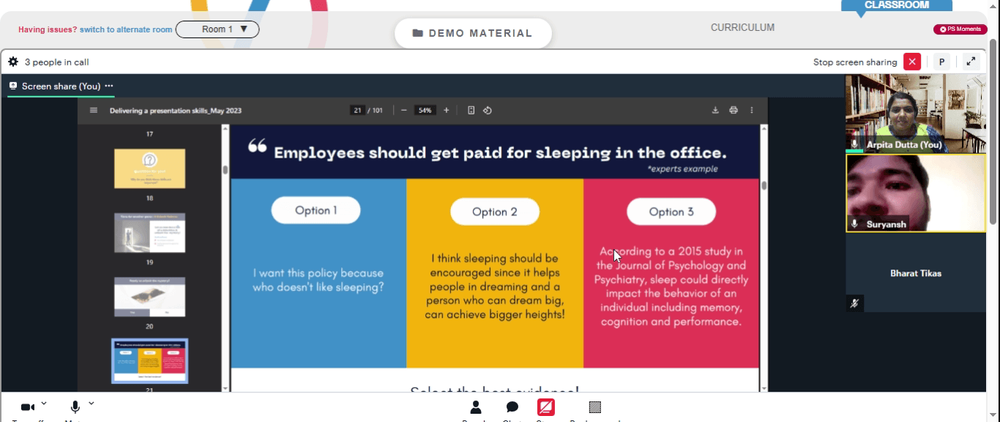Screen dimensions: 1000x422
Task: Select page 18 thumbnail in sidebar
Action: click(x=150, y=168)
